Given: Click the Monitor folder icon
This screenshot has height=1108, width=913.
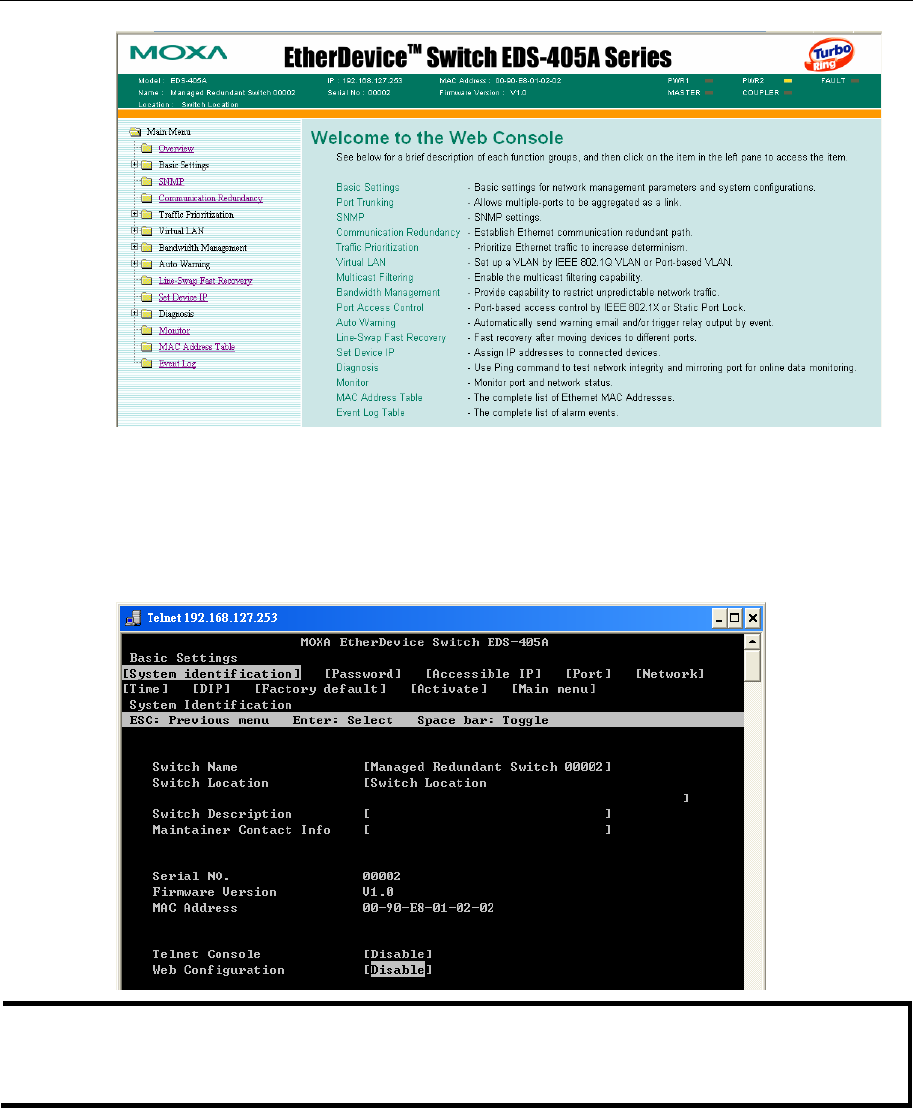Looking at the screenshot, I should pyautogui.click(x=146, y=331).
